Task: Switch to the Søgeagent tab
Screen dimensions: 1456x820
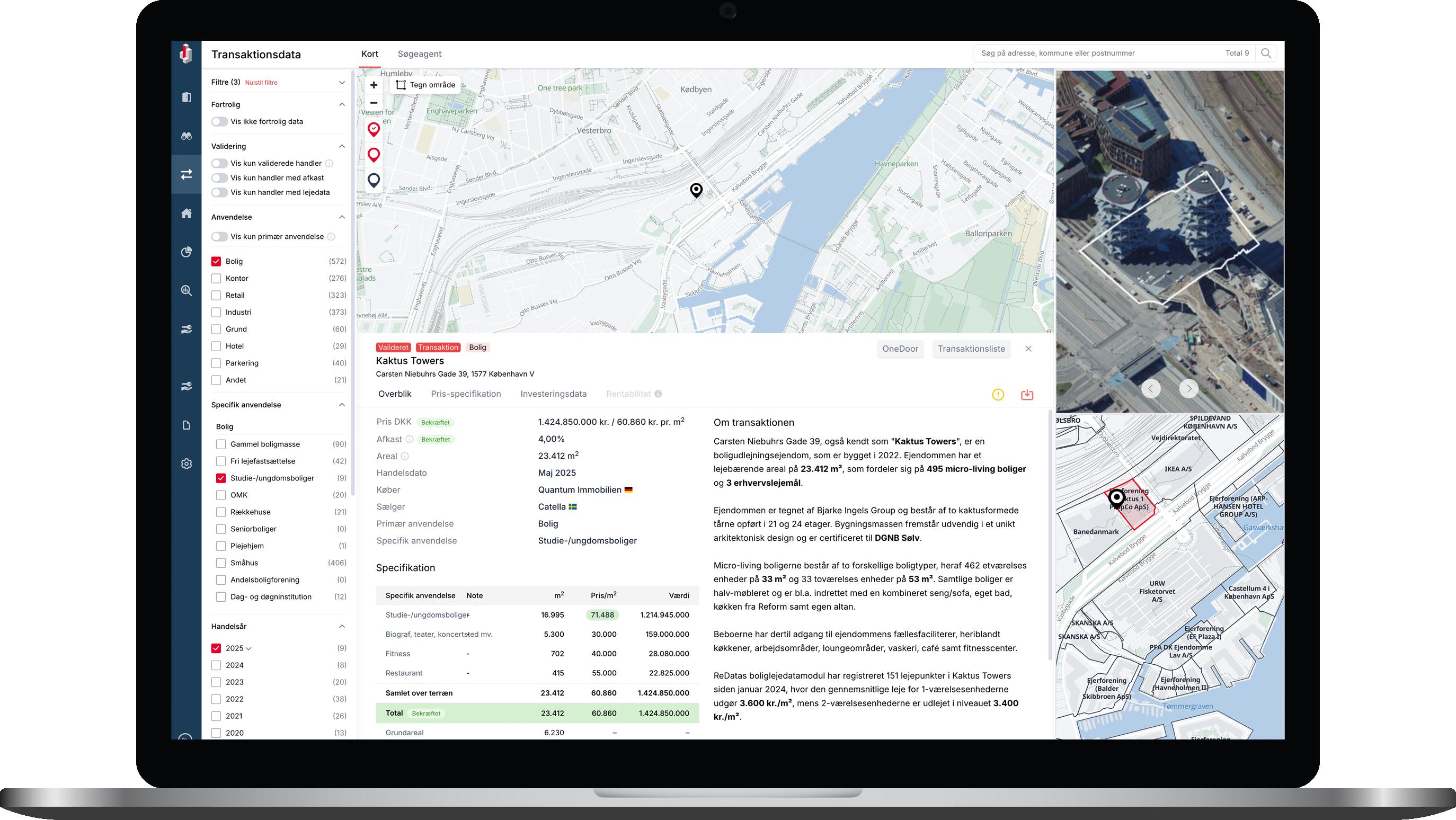Action: (420, 54)
